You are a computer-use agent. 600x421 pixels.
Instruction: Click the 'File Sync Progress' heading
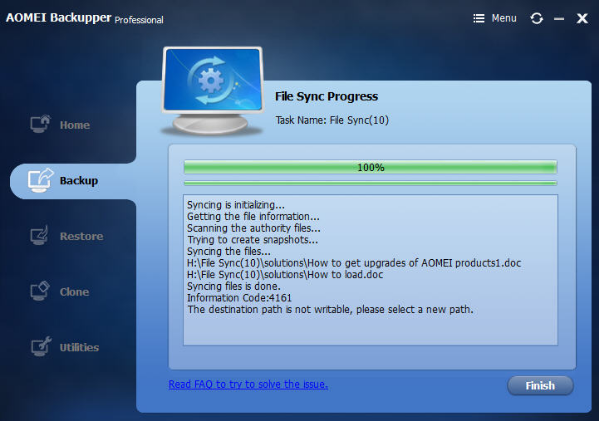click(x=326, y=96)
